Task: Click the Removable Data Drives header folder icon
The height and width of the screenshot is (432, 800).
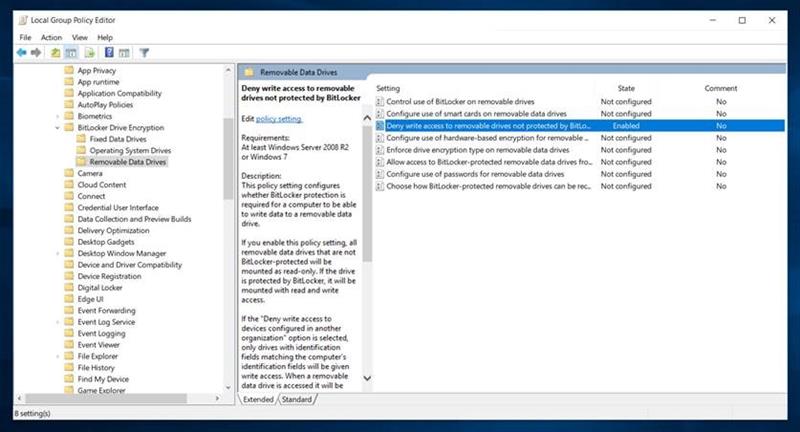Action: pyautogui.click(x=249, y=72)
